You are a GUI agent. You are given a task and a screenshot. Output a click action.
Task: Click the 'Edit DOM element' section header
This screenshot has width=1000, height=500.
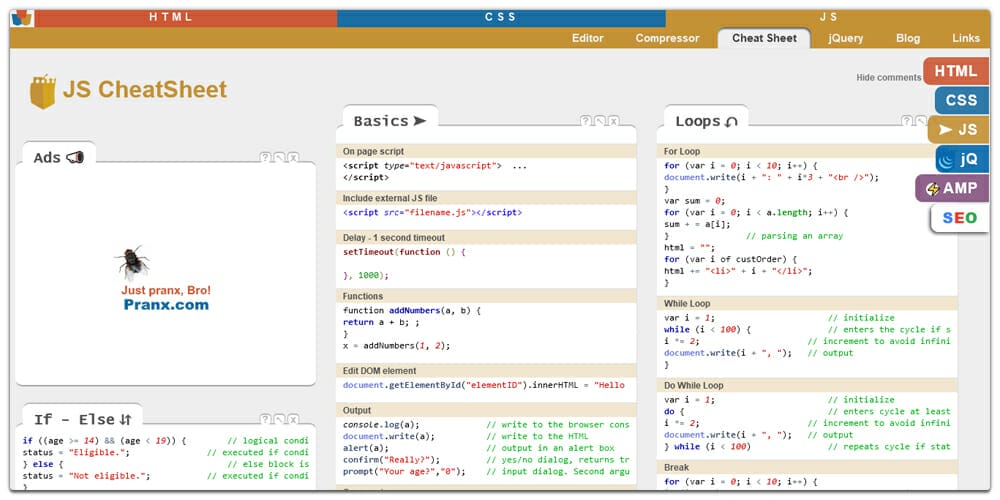(486, 371)
